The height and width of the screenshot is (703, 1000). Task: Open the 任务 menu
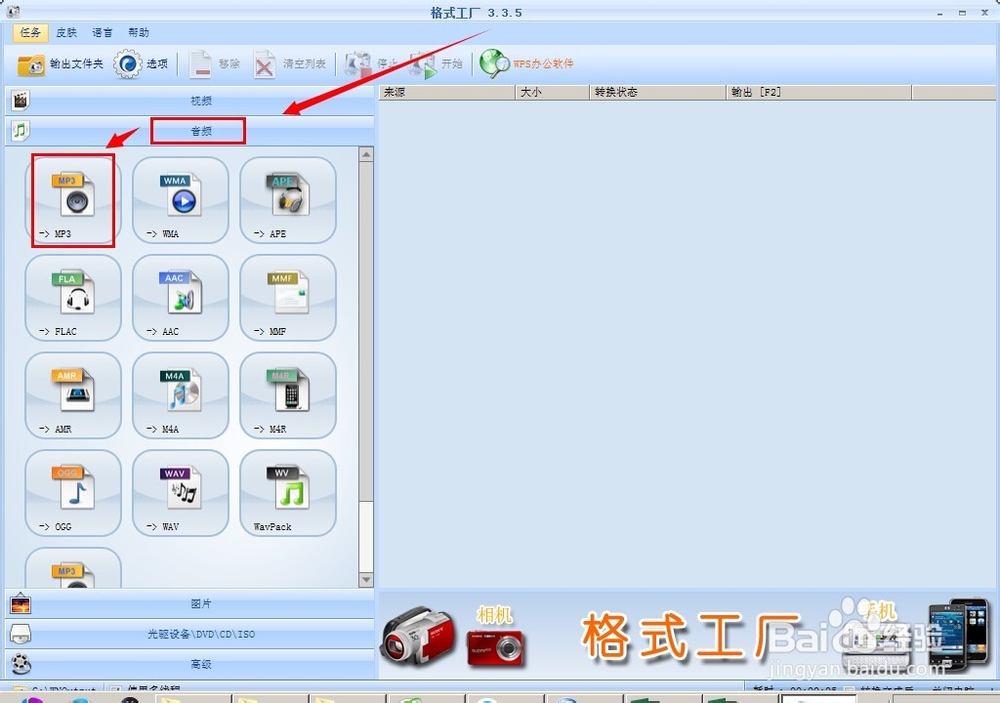(29, 32)
